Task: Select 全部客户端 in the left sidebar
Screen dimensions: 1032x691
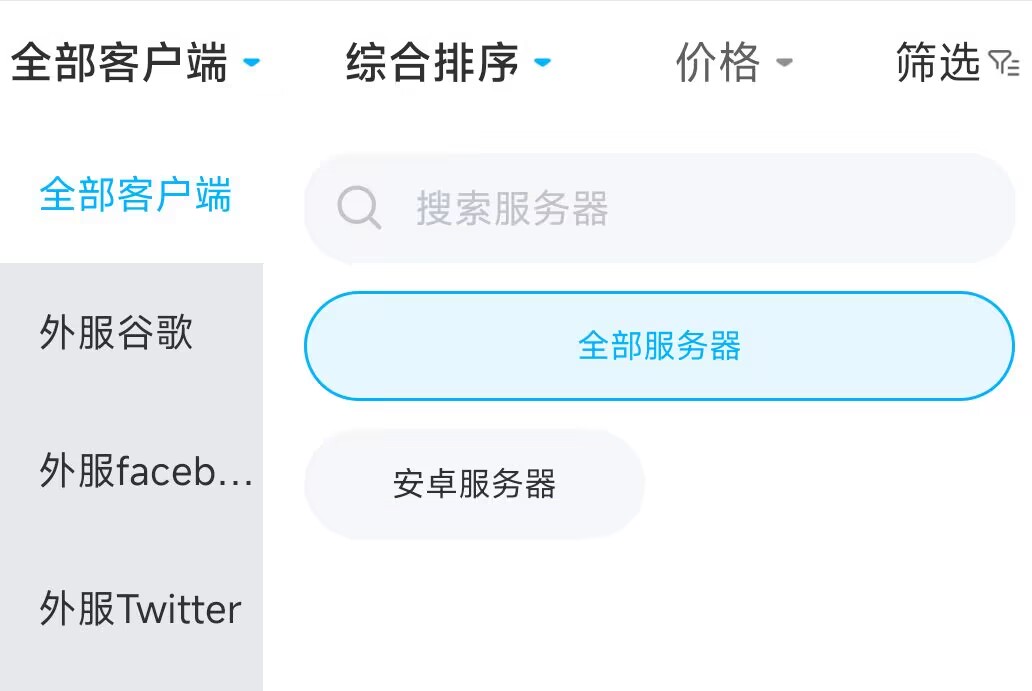Action: coord(135,195)
